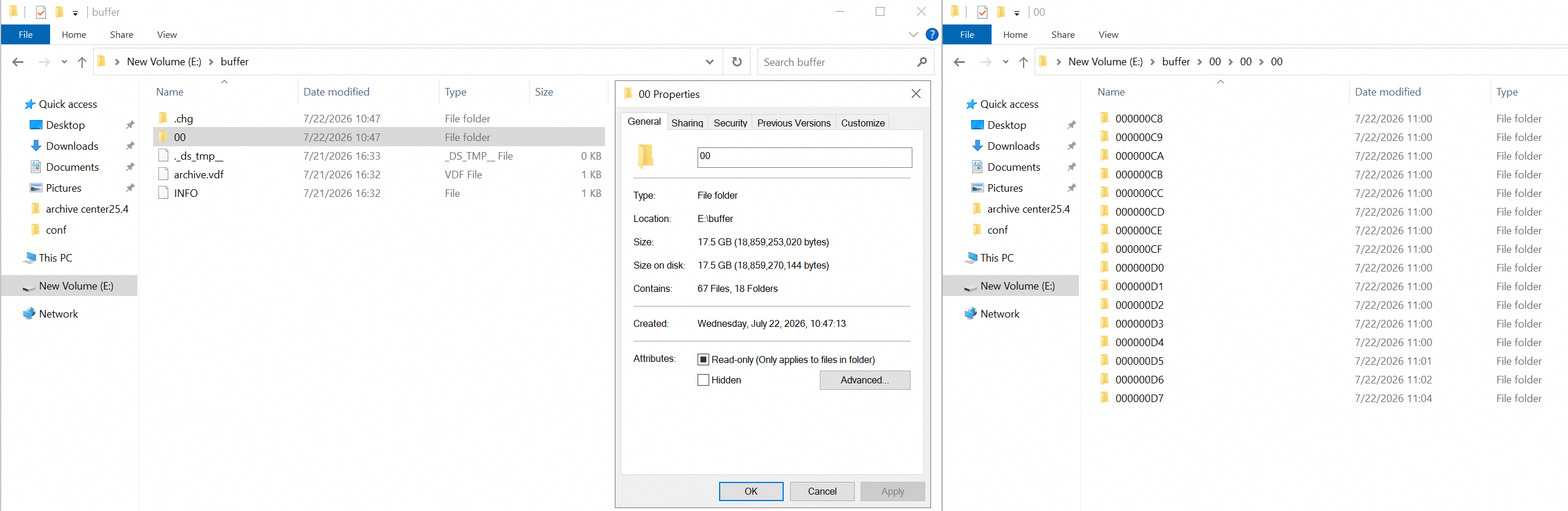Open This PC in buffer window sidebar

click(x=55, y=258)
